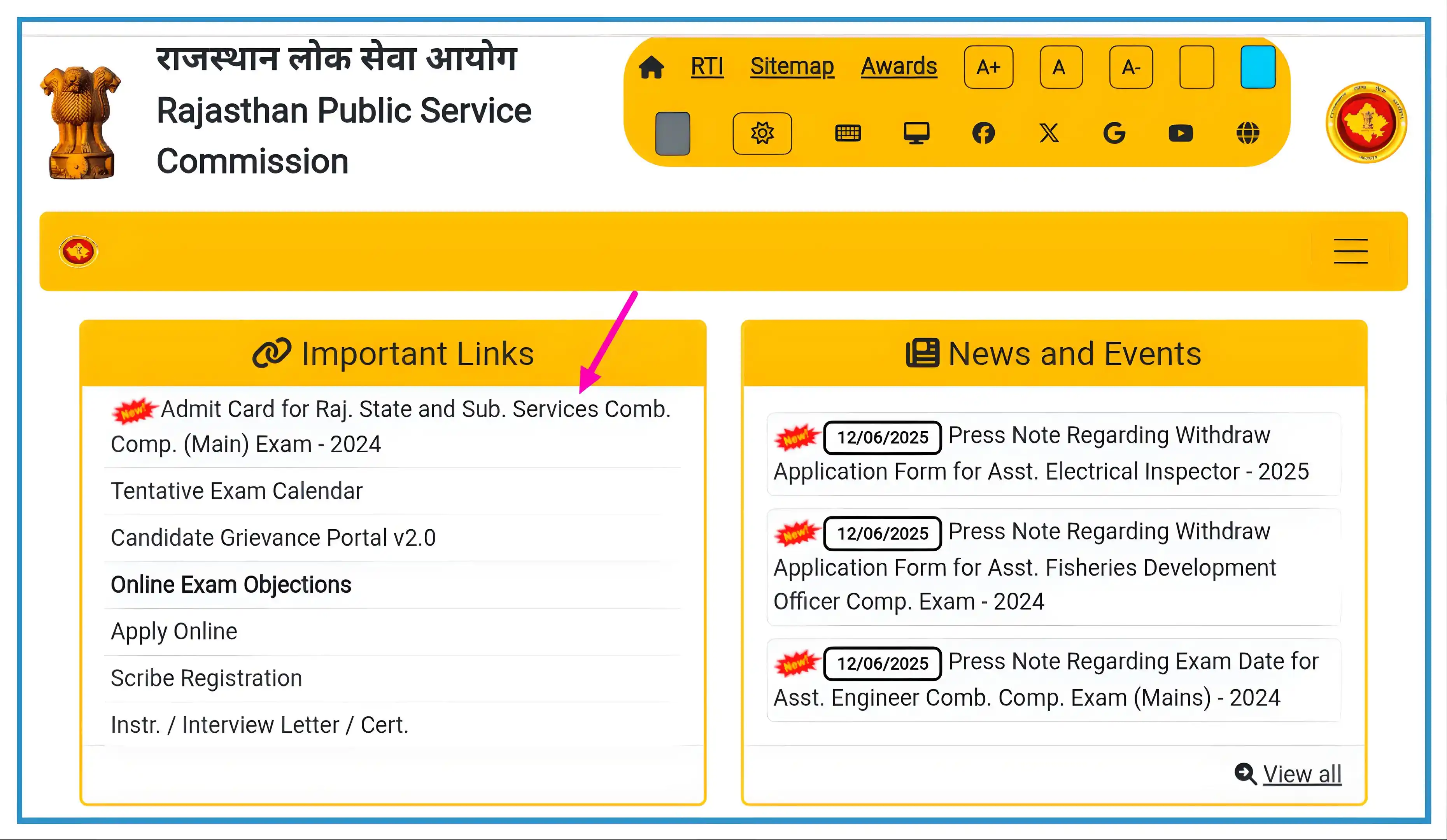Click the 12/06/2025 badge on Asst. Engineer note
The width and height of the screenshot is (1447, 840).
(883, 664)
